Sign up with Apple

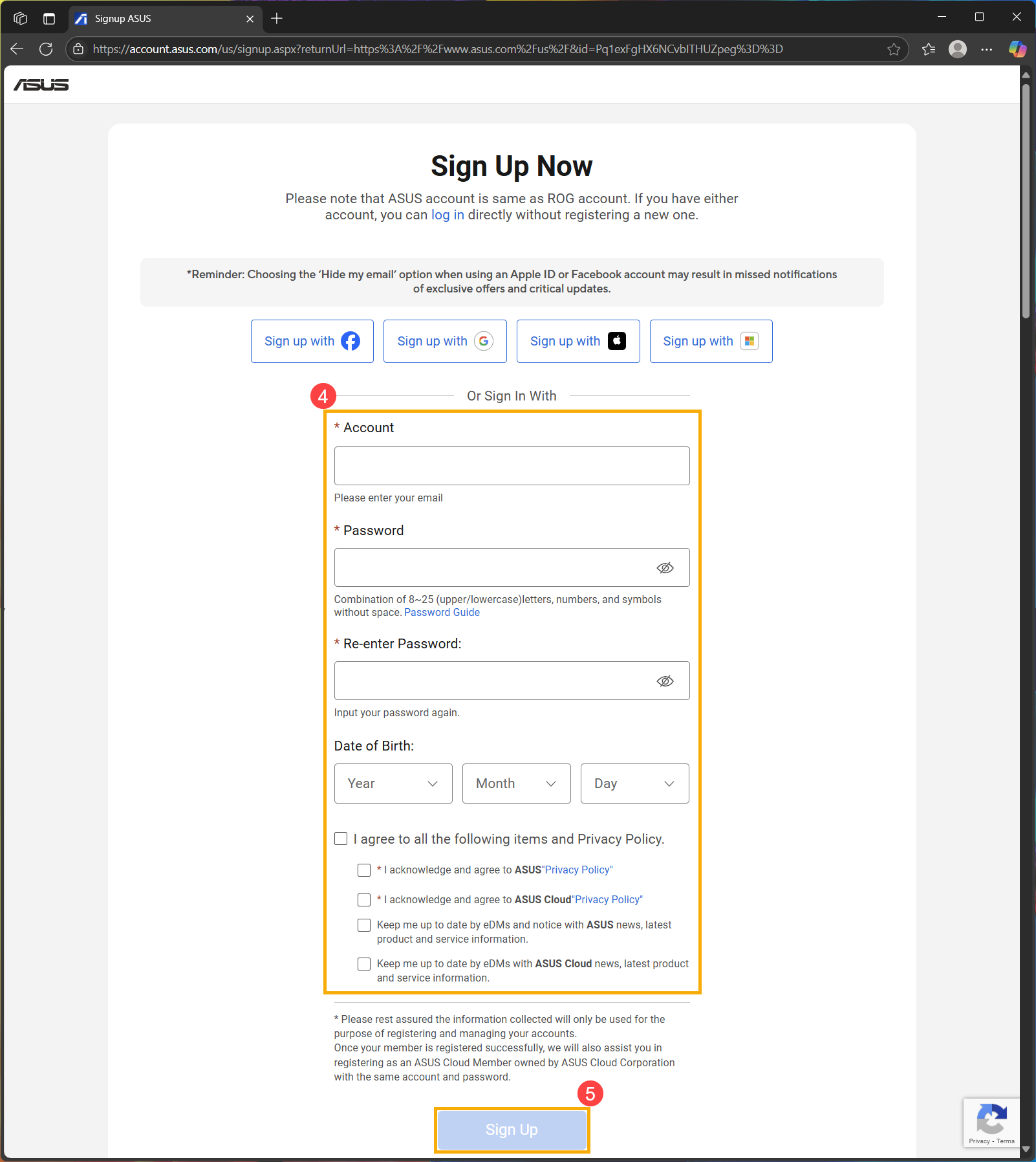pyautogui.click(x=578, y=341)
